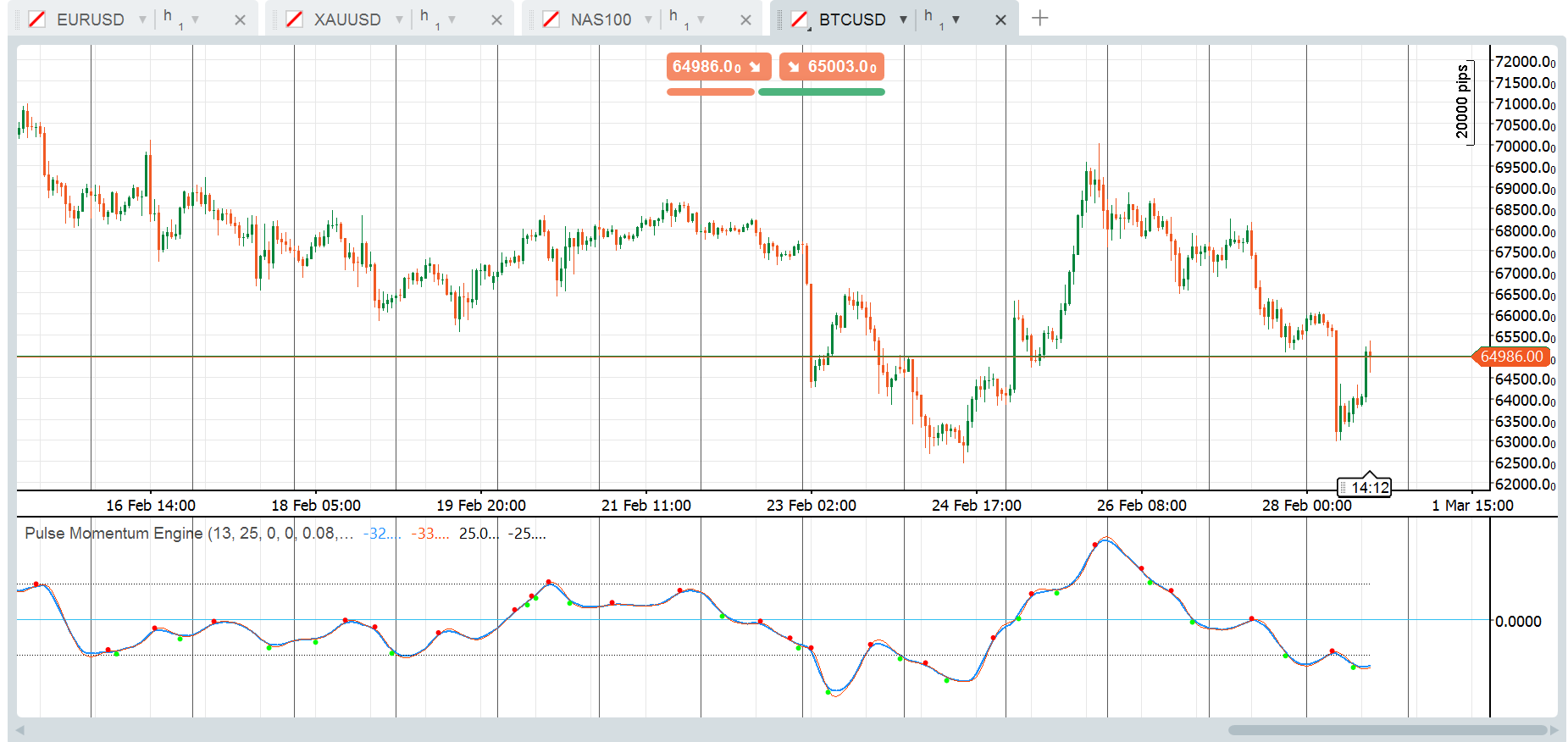The width and height of the screenshot is (1568, 742).
Task: Click the sell button at 64986.0
Action: point(718,67)
